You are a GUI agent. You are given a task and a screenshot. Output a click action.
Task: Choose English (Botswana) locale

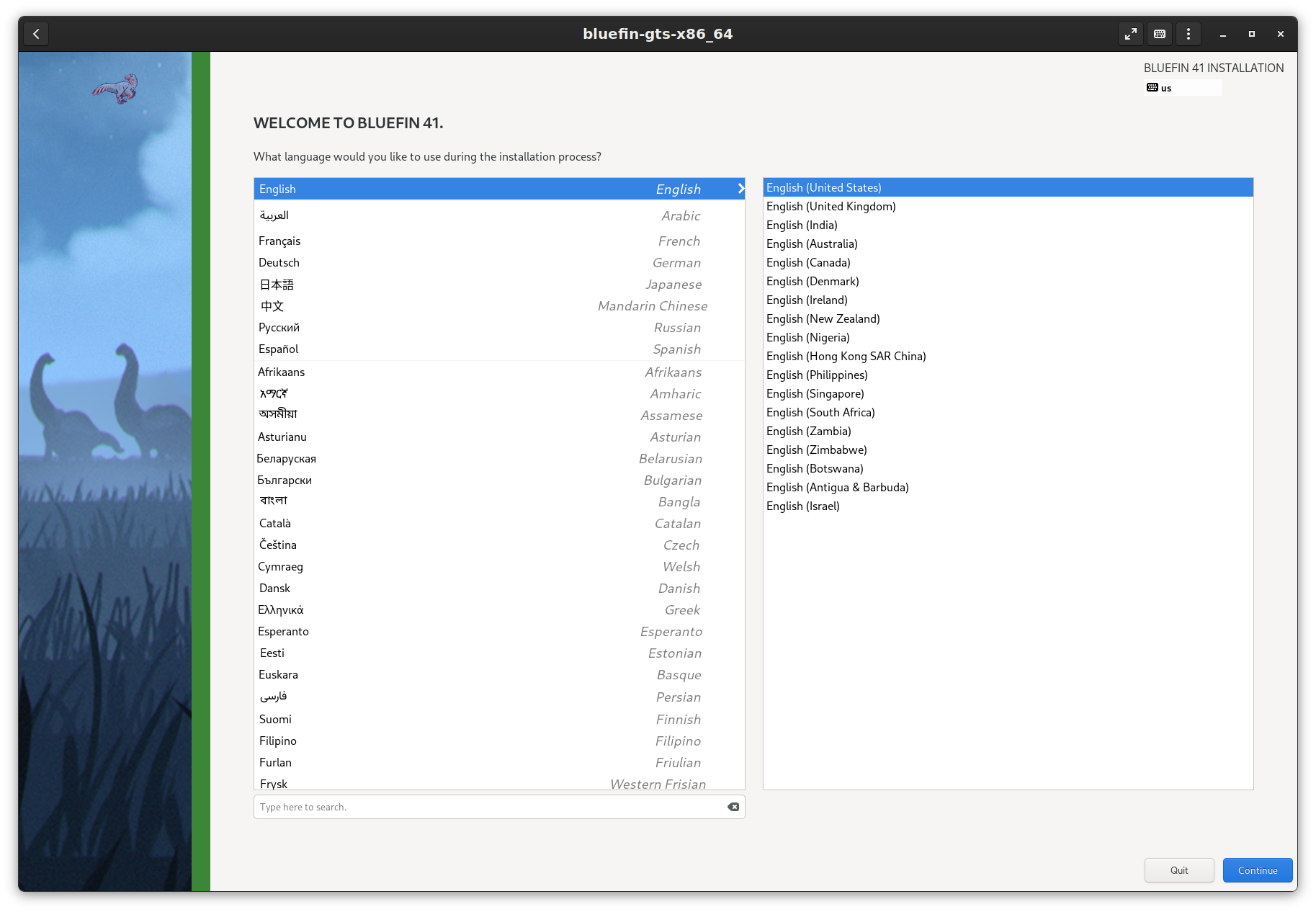coord(1008,468)
